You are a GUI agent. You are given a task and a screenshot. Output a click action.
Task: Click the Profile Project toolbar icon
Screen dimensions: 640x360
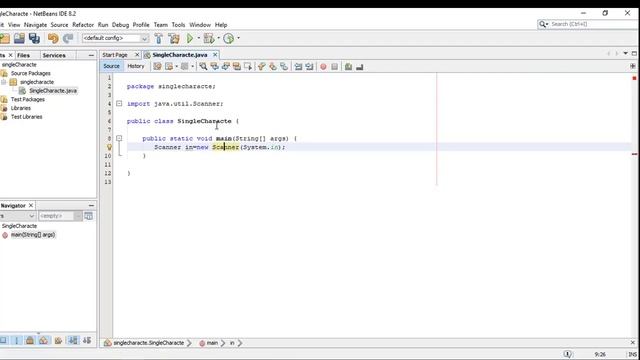click(x=229, y=38)
